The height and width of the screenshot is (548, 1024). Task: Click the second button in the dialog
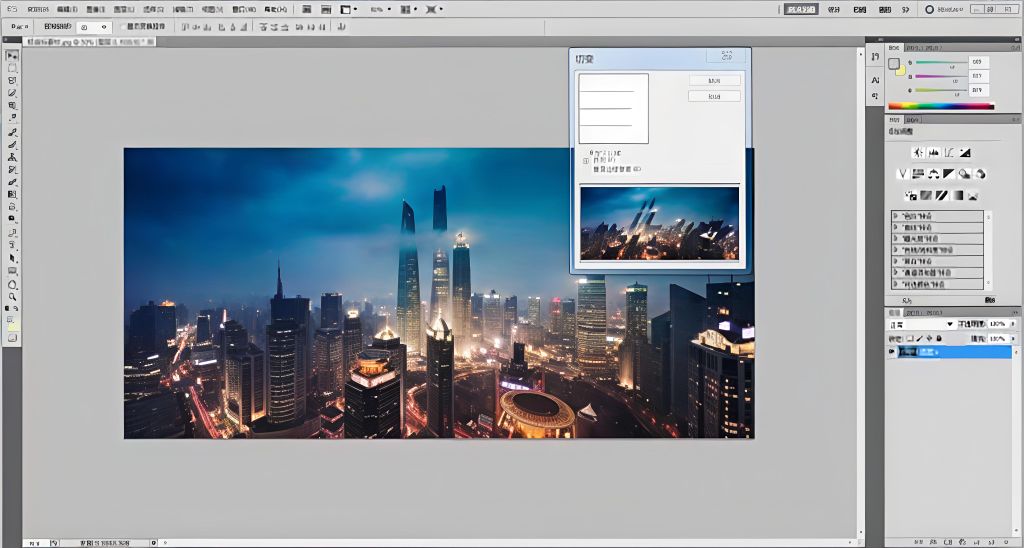(x=714, y=97)
